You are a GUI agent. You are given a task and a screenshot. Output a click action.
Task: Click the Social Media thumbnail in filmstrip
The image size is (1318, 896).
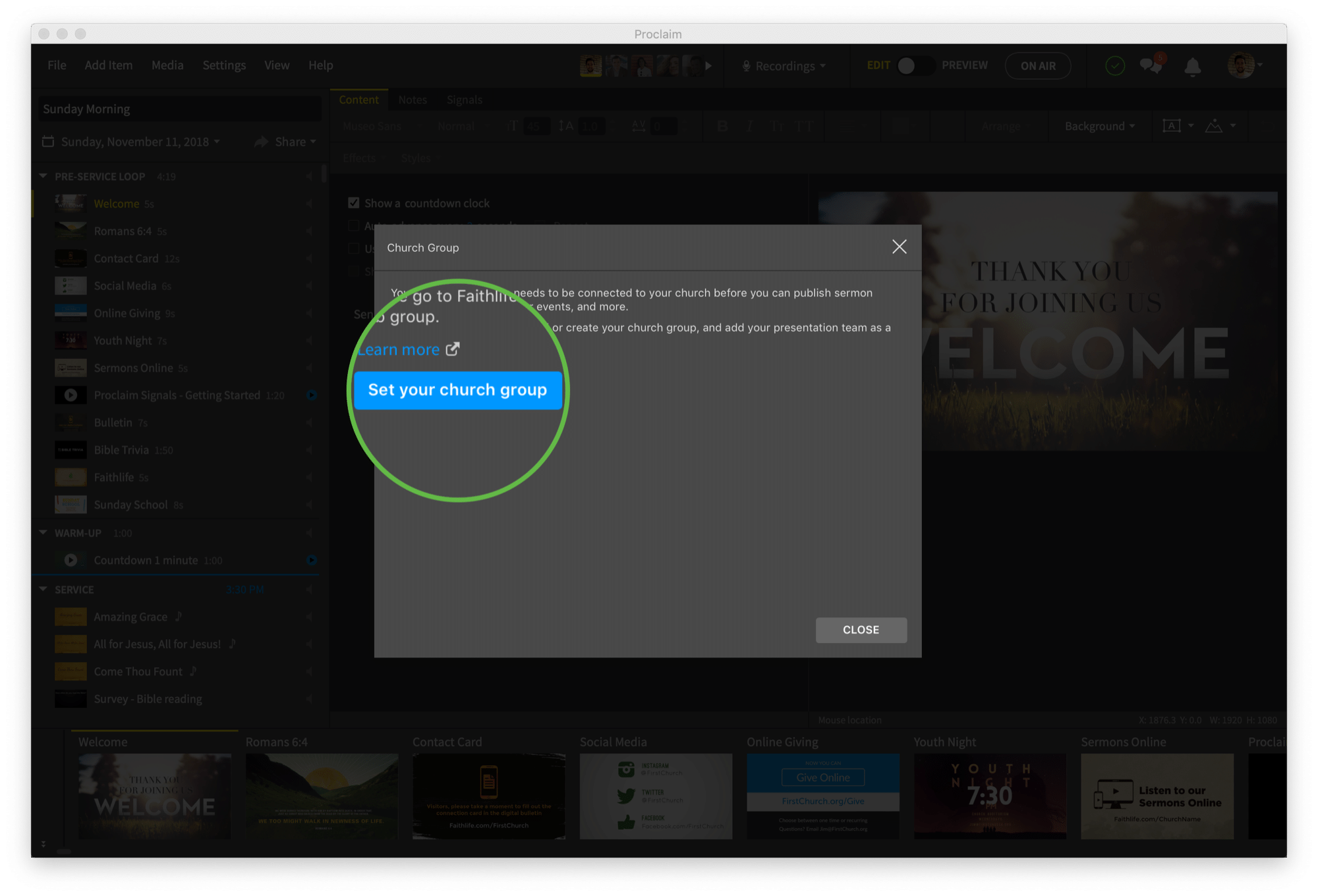point(656,796)
